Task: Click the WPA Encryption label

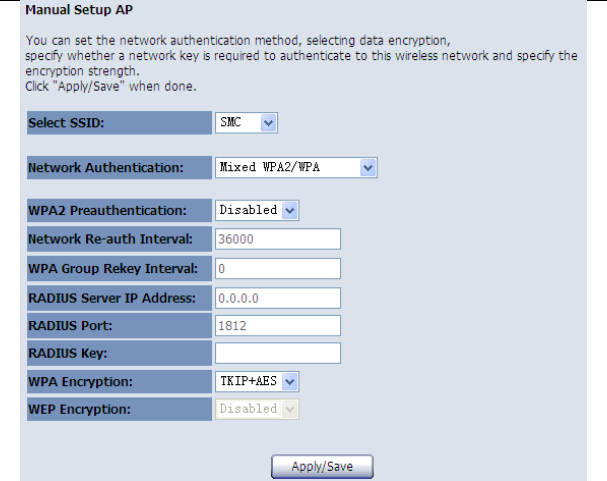Action: coord(84,382)
